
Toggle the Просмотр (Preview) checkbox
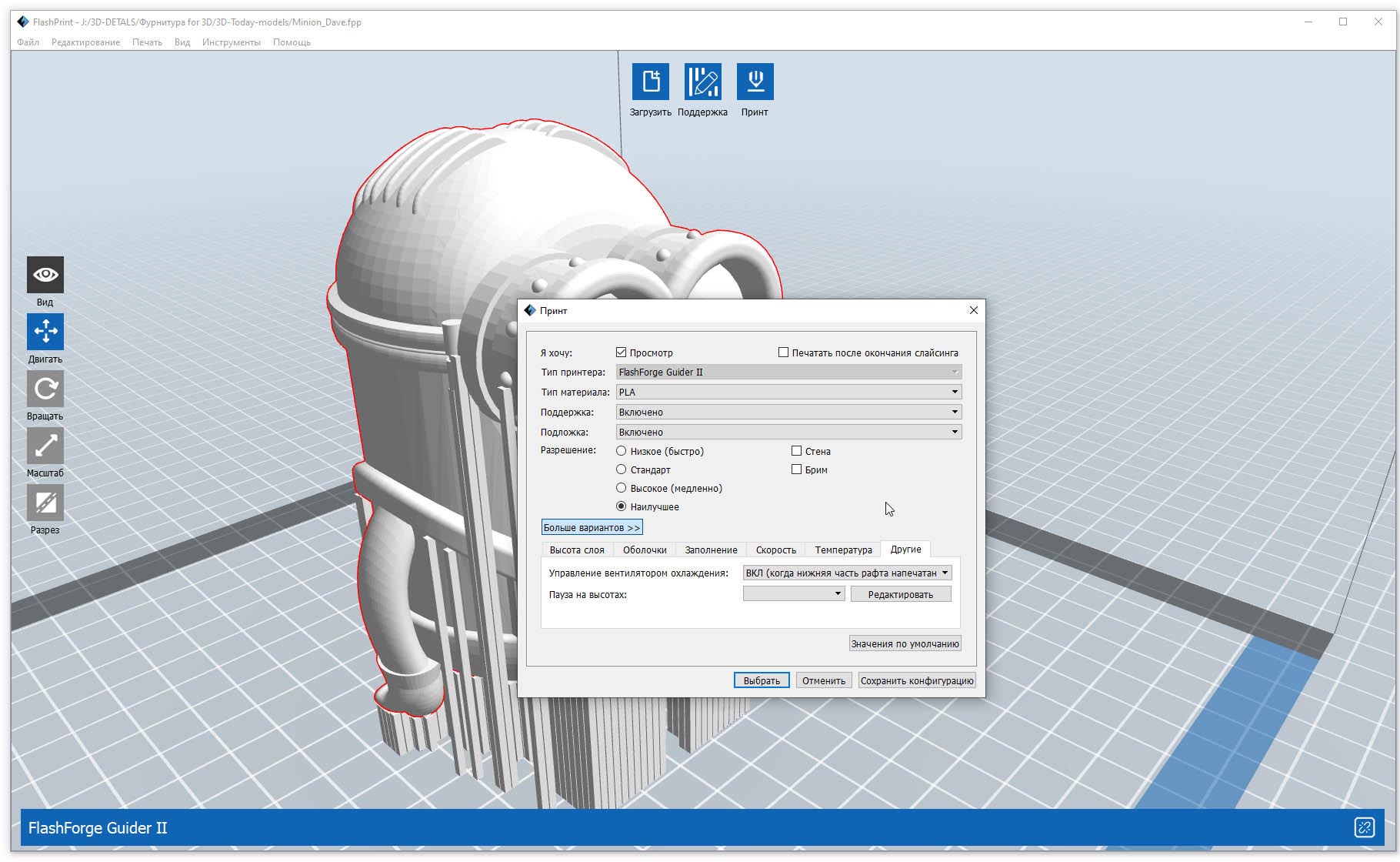point(622,352)
